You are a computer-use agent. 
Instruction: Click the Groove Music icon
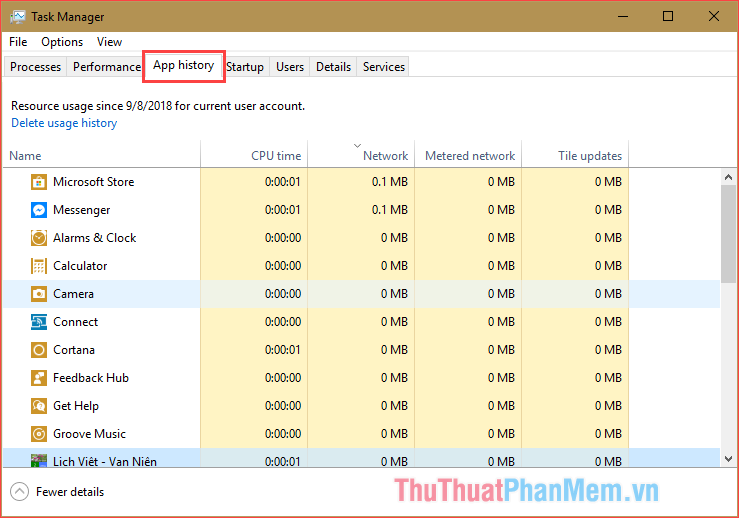[x=39, y=434]
